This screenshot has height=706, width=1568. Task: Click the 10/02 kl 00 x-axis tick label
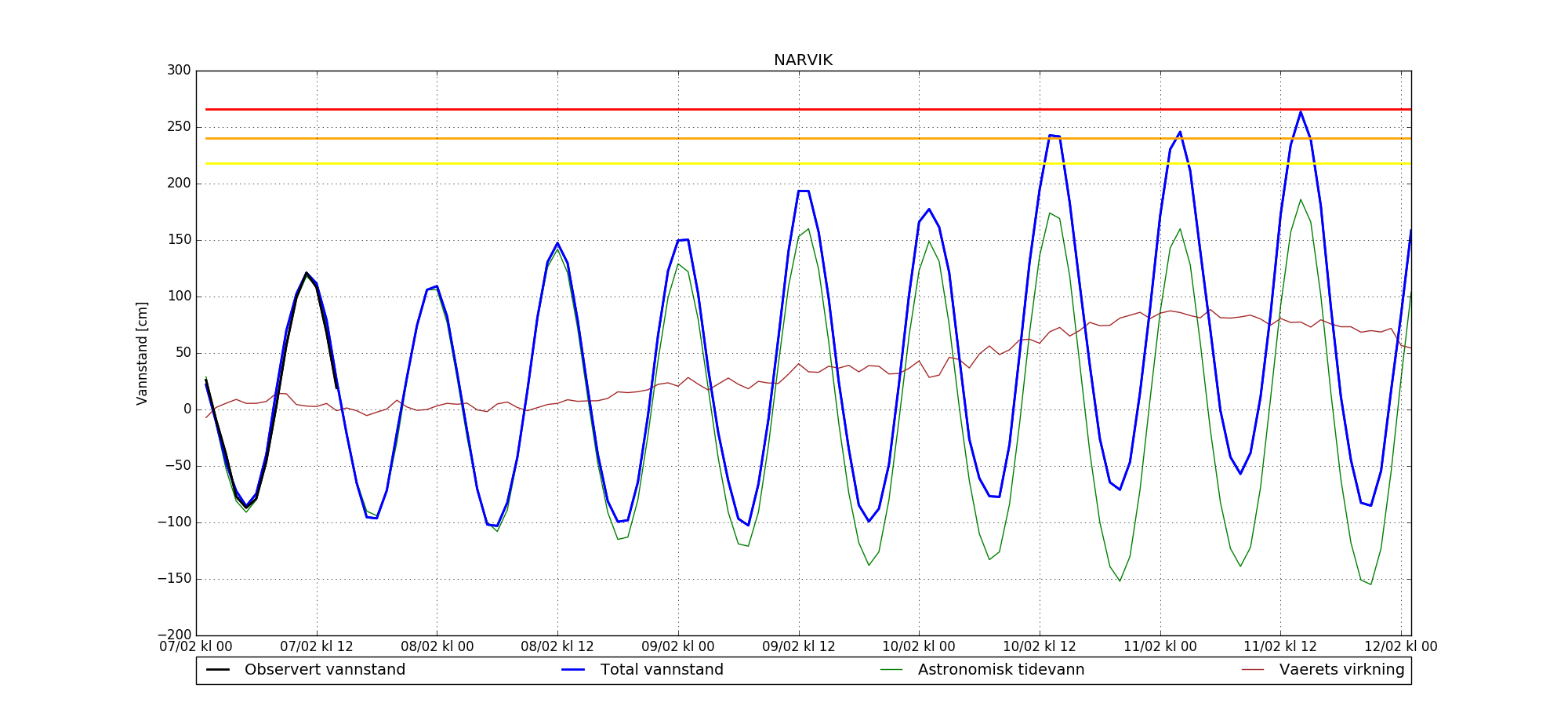click(919, 647)
